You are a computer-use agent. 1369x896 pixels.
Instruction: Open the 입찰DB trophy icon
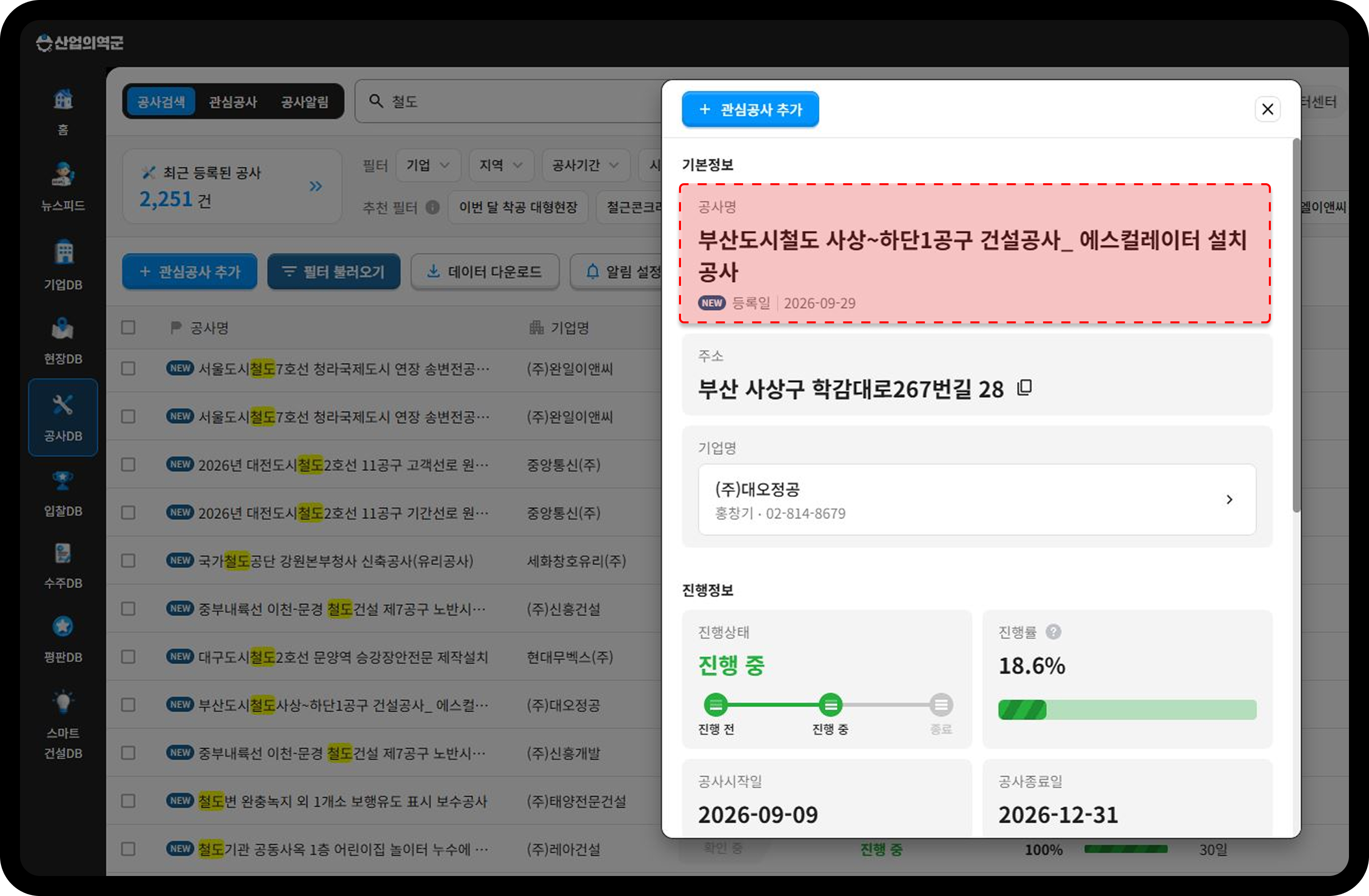tap(63, 481)
